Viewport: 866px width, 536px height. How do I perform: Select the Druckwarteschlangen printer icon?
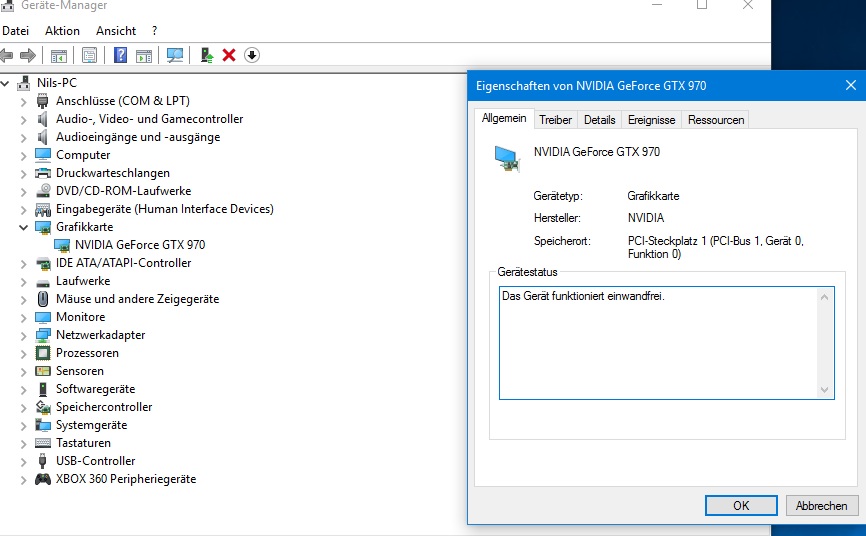[x=43, y=173]
